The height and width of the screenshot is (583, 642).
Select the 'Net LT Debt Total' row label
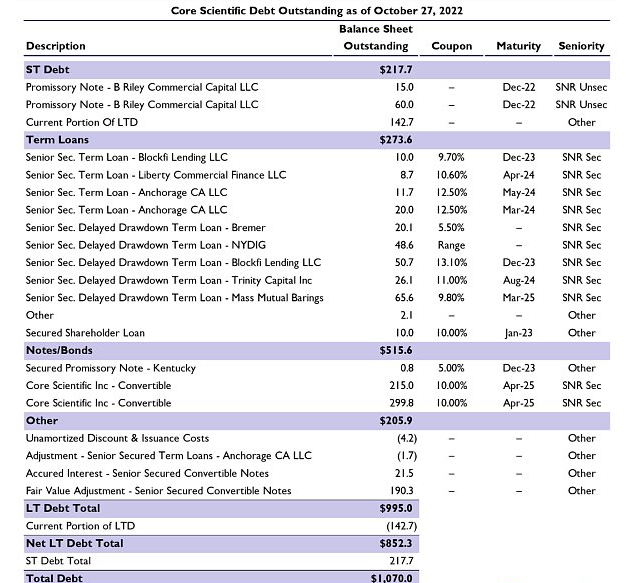[75, 544]
